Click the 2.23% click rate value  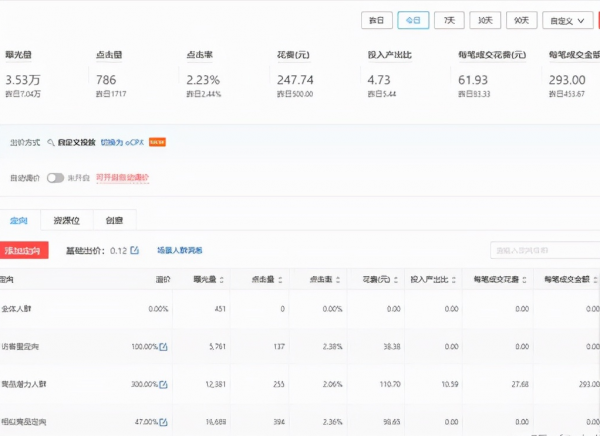(203, 80)
